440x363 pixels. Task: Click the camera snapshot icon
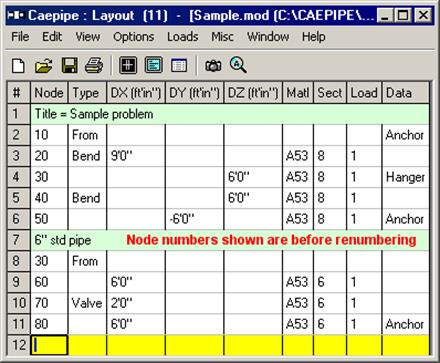[x=213, y=65]
